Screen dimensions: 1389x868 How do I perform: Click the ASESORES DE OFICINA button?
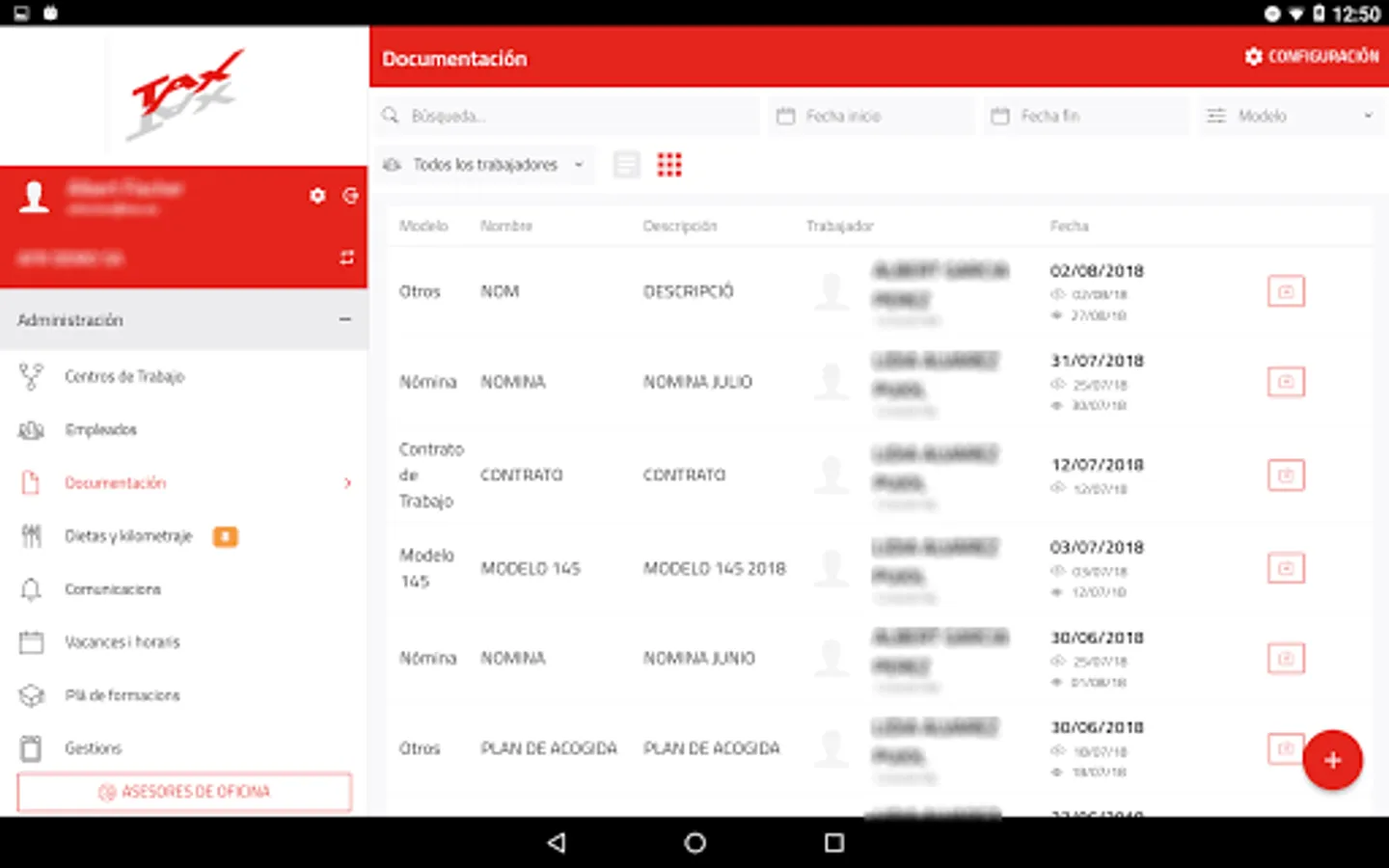[x=183, y=791]
